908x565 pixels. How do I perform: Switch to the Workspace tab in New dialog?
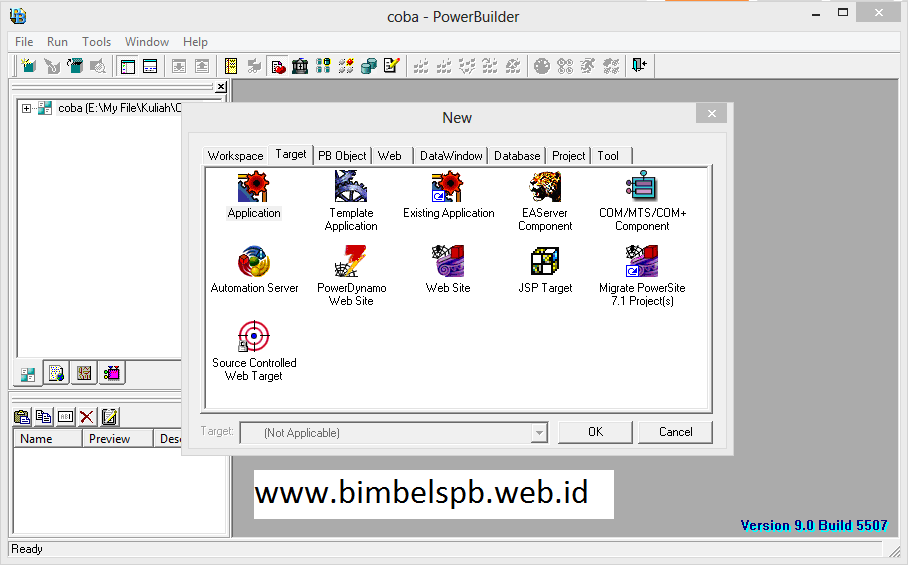pyautogui.click(x=235, y=156)
